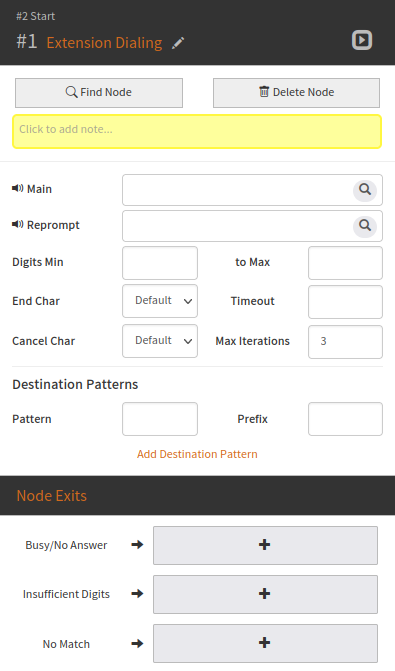Open the Cancel Char dropdown
This screenshot has width=395, height=671.
[160, 341]
